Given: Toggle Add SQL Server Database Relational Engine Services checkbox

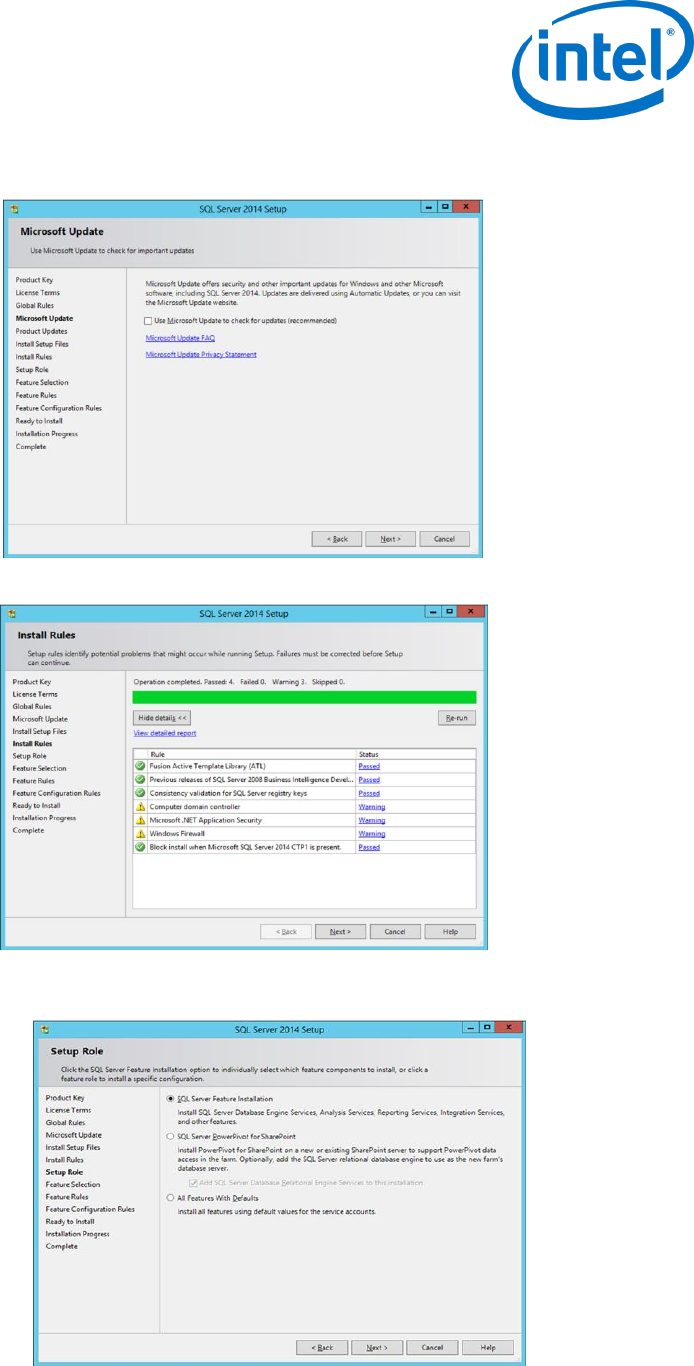Looking at the screenshot, I should pyautogui.click(x=192, y=1182).
